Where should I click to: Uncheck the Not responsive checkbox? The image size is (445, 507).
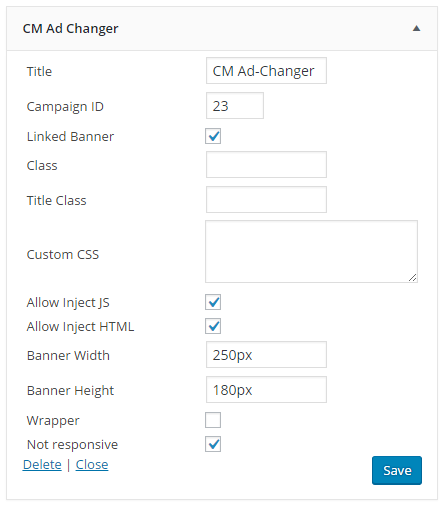point(213,444)
